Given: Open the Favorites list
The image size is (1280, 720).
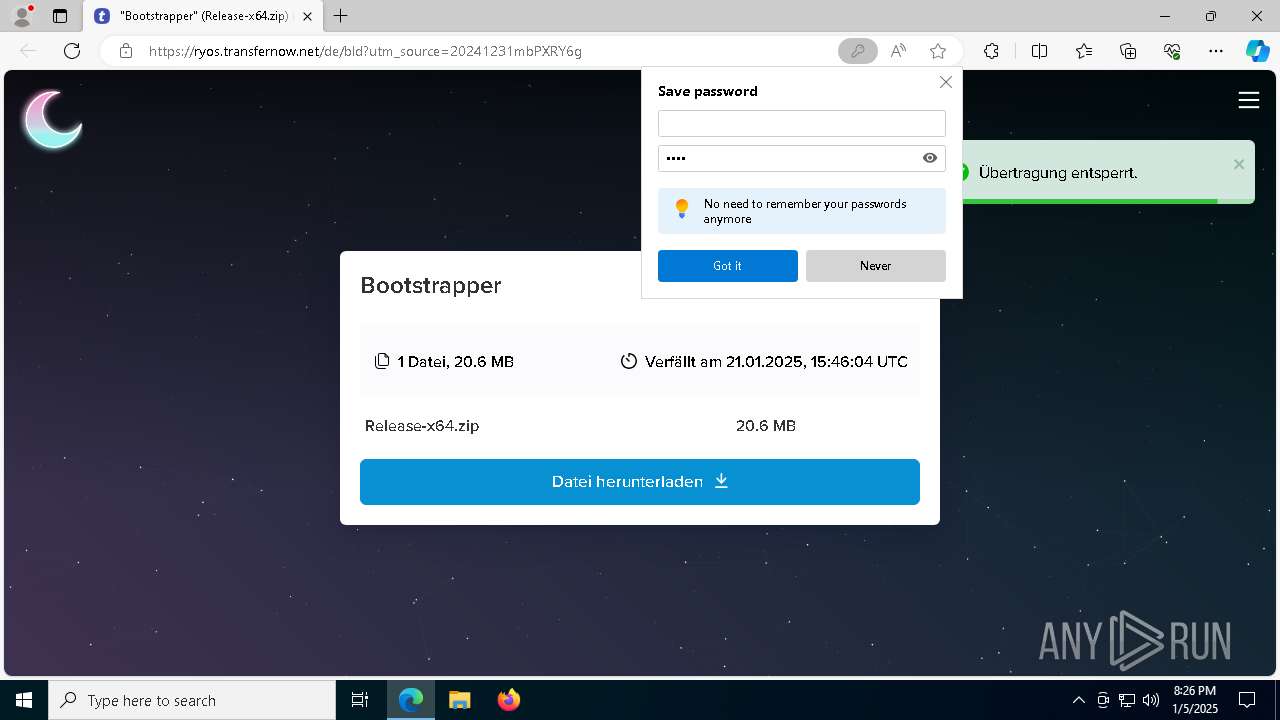Looking at the screenshot, I should click(x=1084, y=51).
